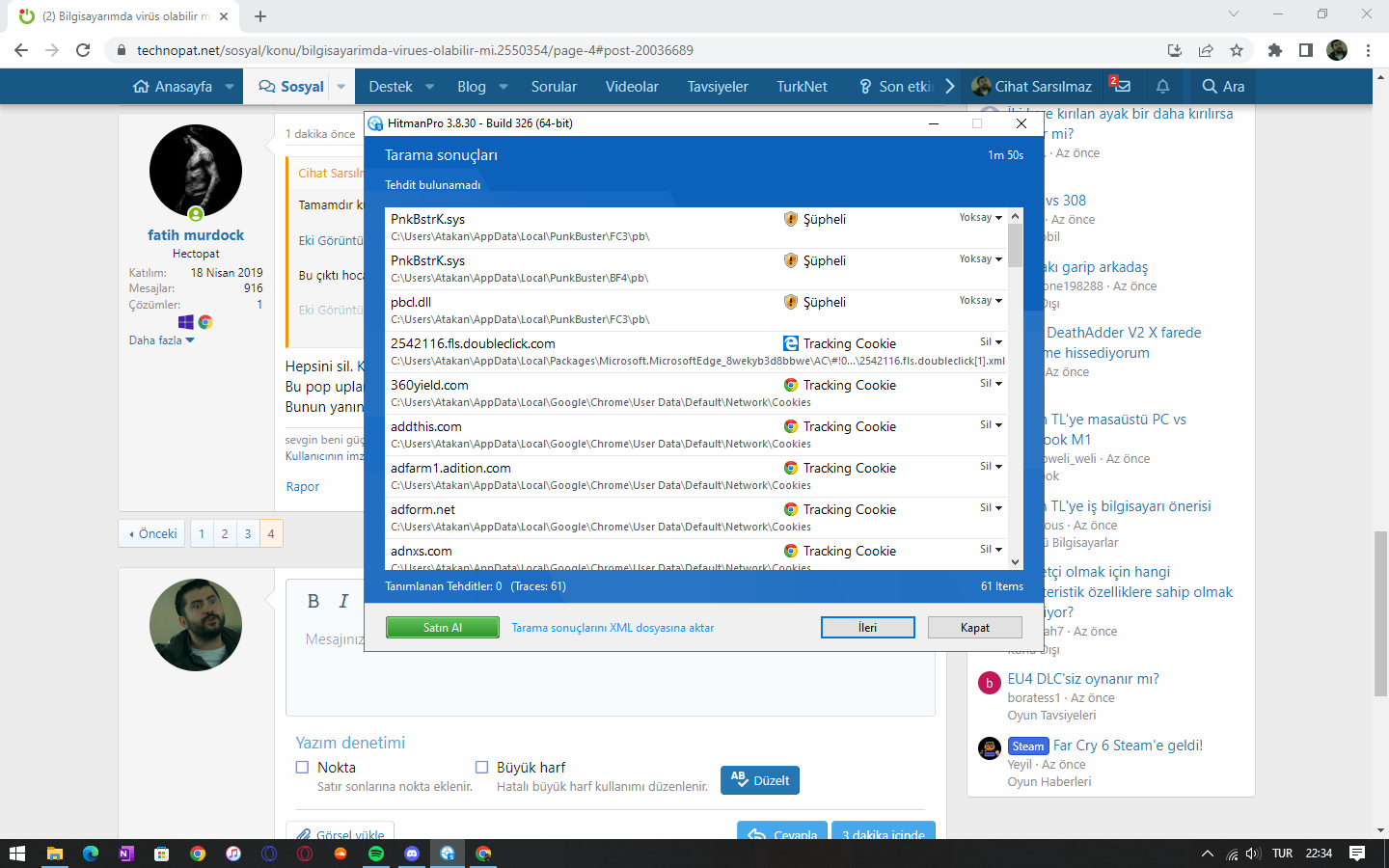Click the HitmanPro taskbar icon
The height and width of the screenshot is (868, 1389).
tap(448, 854)
